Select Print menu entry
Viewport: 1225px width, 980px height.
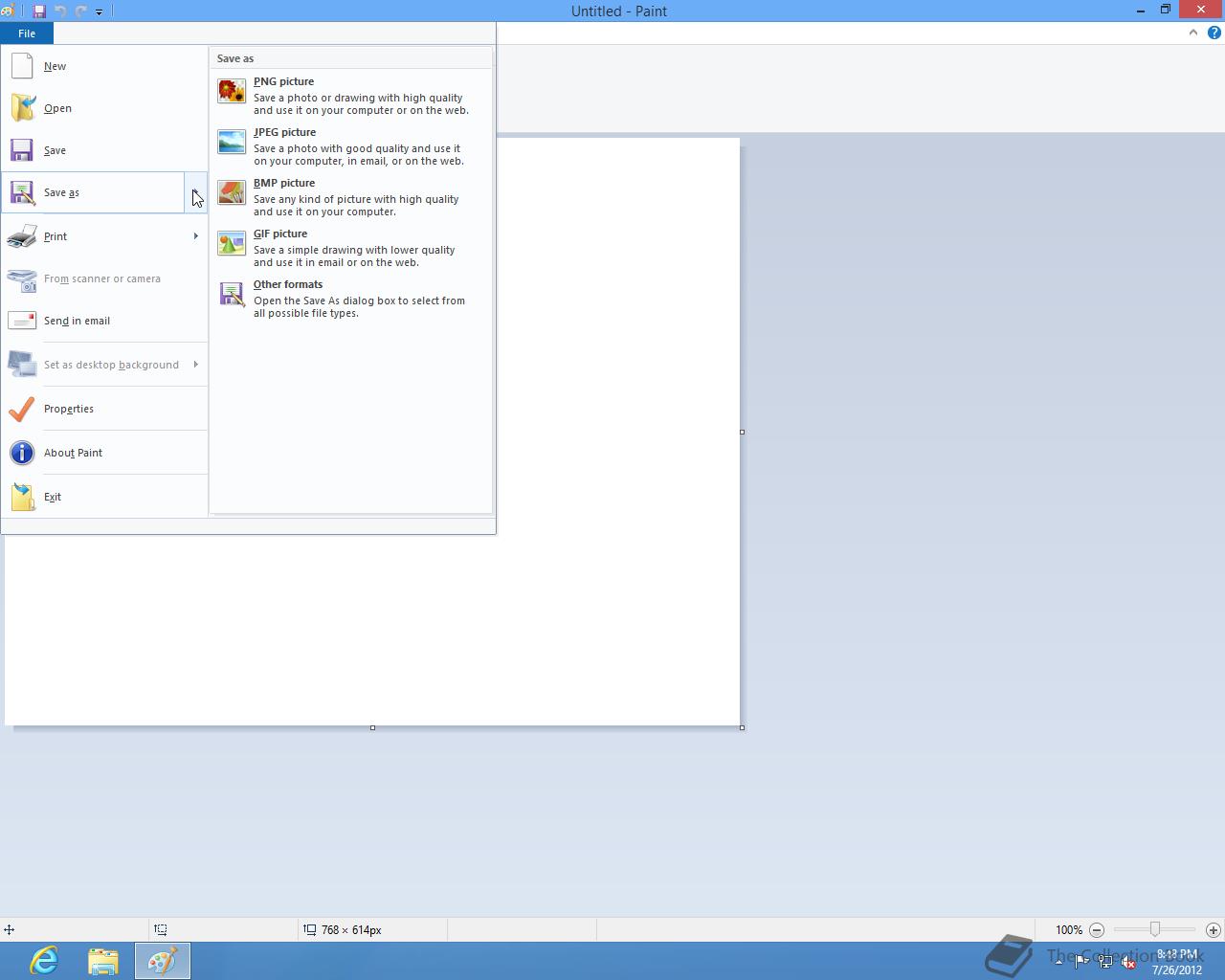tap(104, 236)
